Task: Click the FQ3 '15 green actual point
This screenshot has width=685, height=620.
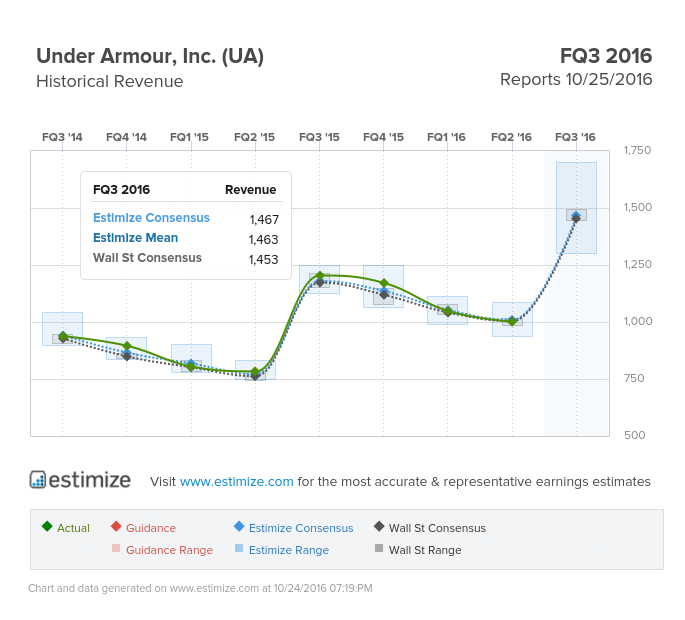Action: tap(319, 276)
